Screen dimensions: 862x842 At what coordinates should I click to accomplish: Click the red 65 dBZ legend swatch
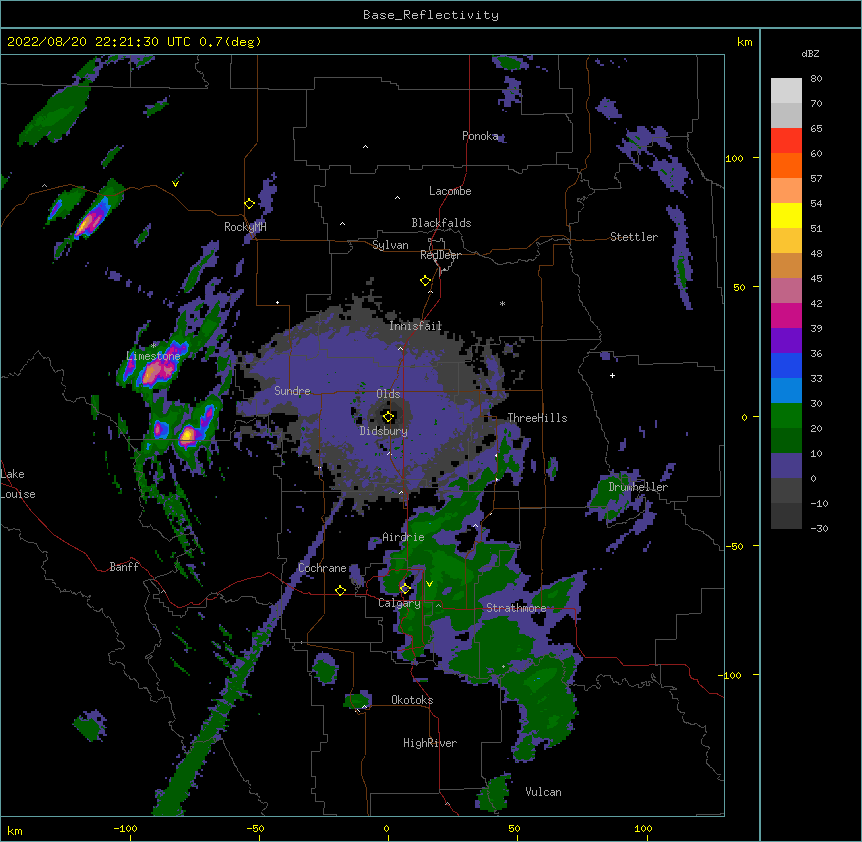click(x=786, y=141)
